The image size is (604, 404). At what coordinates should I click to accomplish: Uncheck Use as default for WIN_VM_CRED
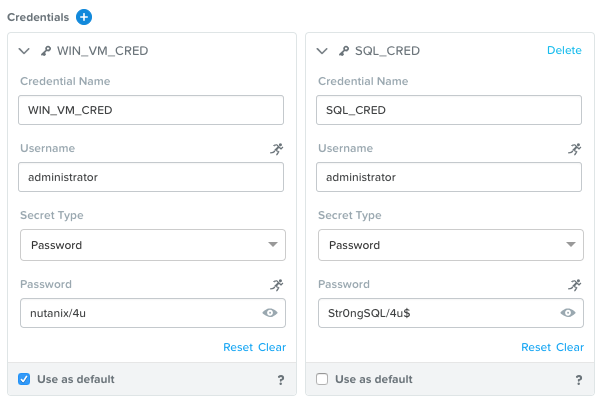(24, 379)
